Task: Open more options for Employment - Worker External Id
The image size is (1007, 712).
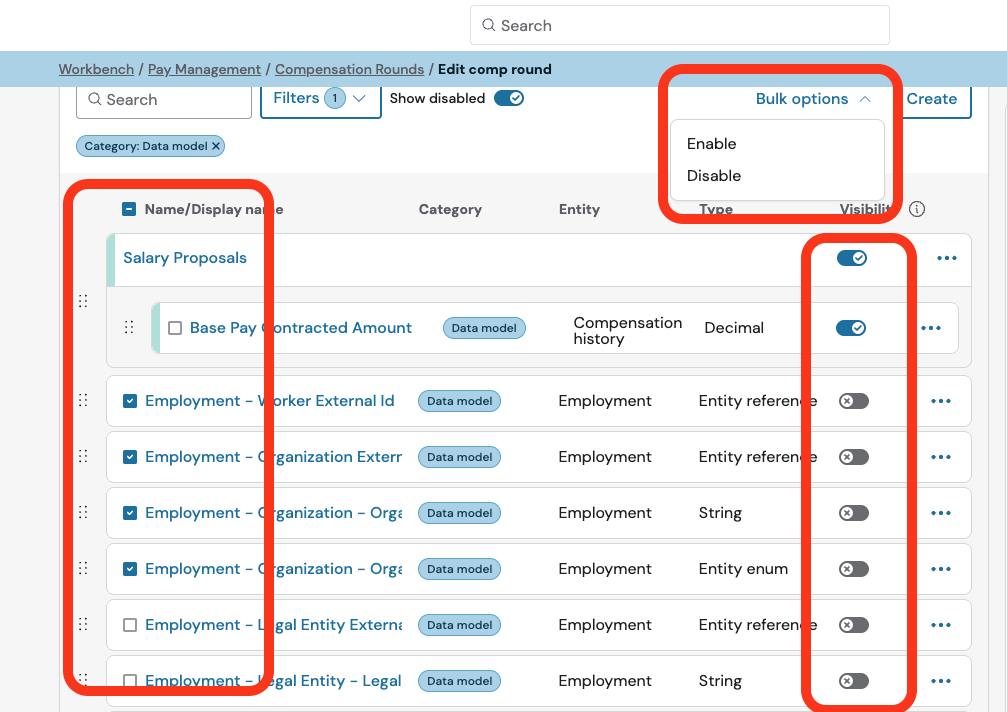Action: click(x=941, y=401)
